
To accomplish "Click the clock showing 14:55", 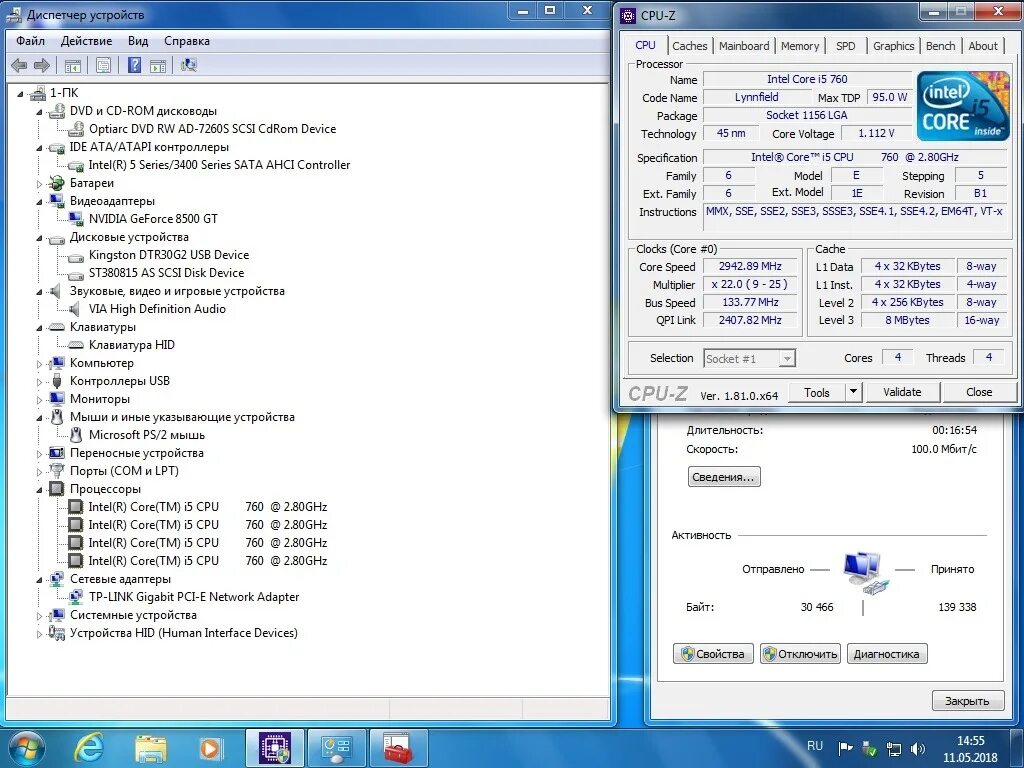I will point(970,741).
